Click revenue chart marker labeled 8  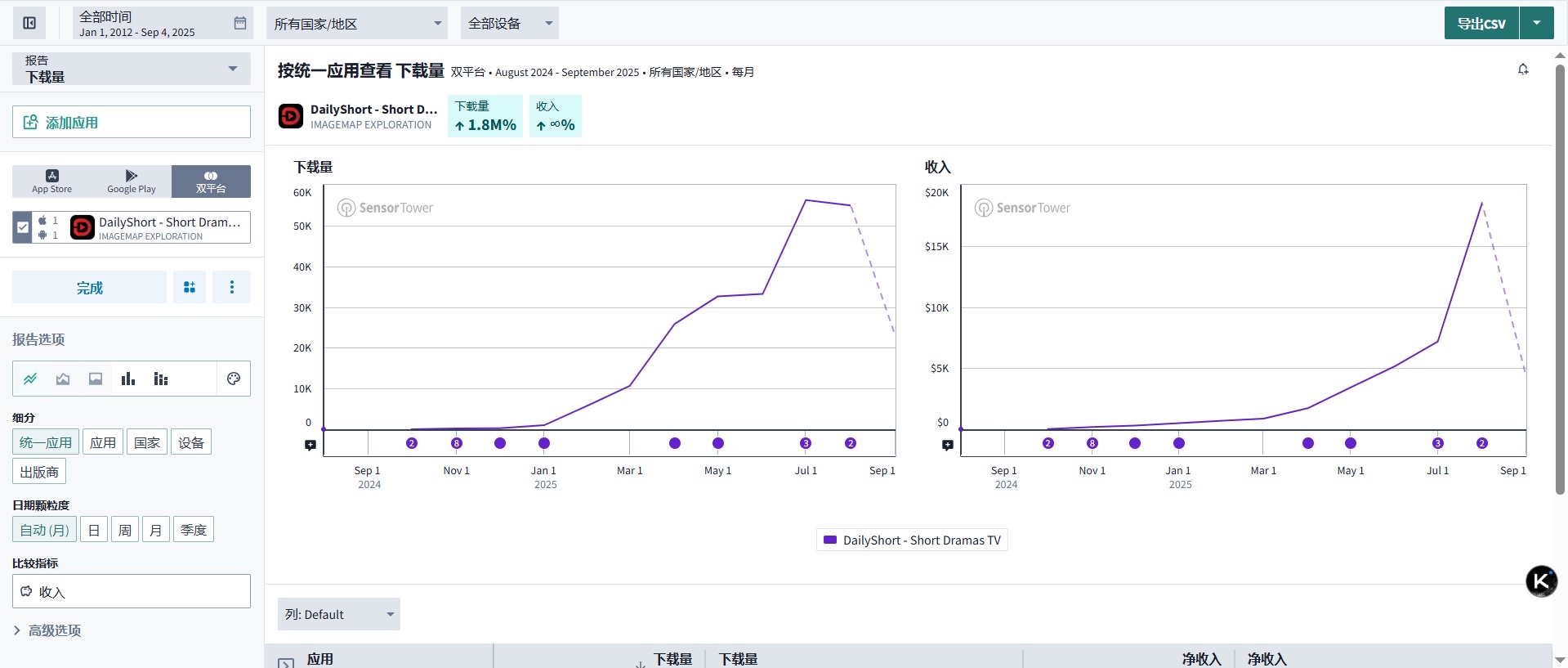pos(1092,443)
